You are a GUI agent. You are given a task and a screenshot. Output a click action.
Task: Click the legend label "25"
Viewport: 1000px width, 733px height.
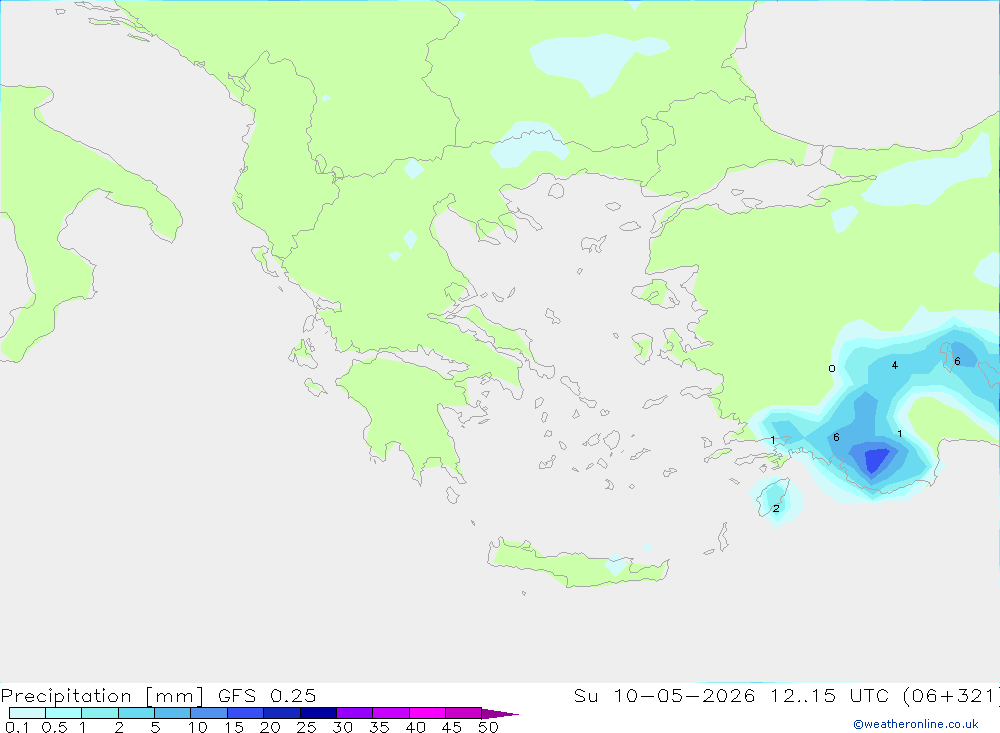[x=306, y=727]
